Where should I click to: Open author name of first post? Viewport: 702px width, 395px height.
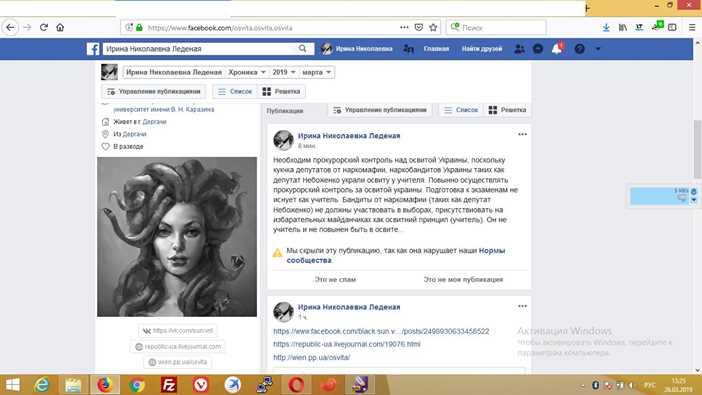pyautogui.click(x=349, y=136)
